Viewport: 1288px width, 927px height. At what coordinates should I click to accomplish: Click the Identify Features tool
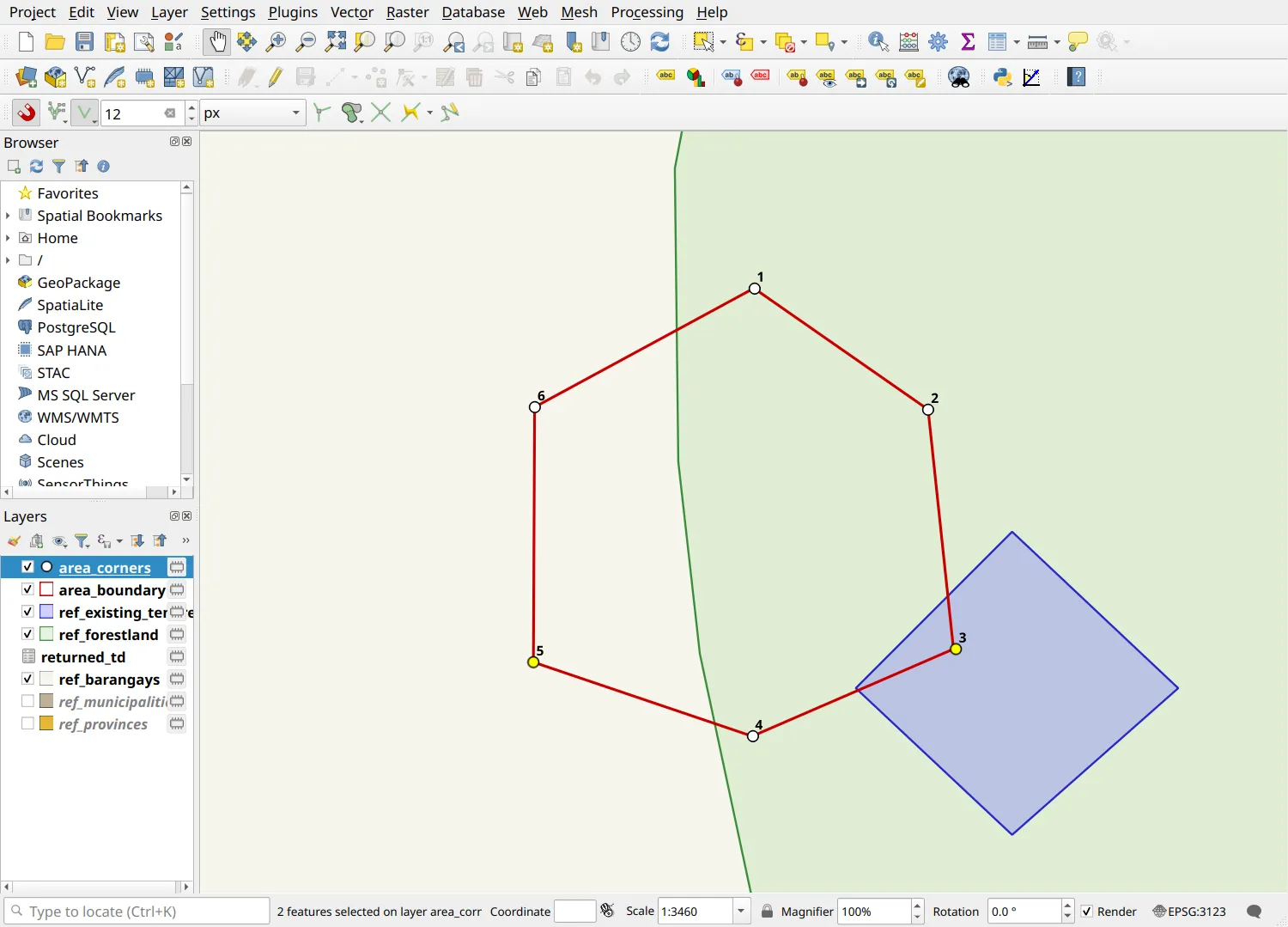[878, 41]
